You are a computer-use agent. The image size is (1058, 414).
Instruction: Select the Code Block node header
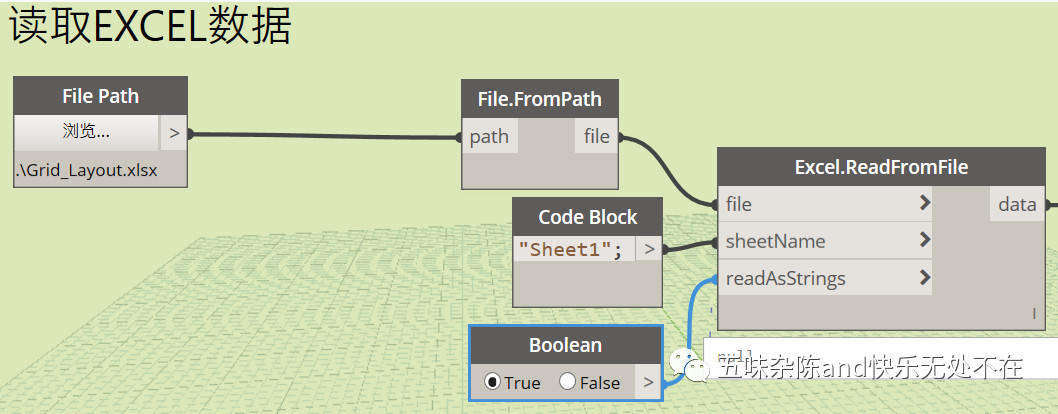click(x=587, y=217)
